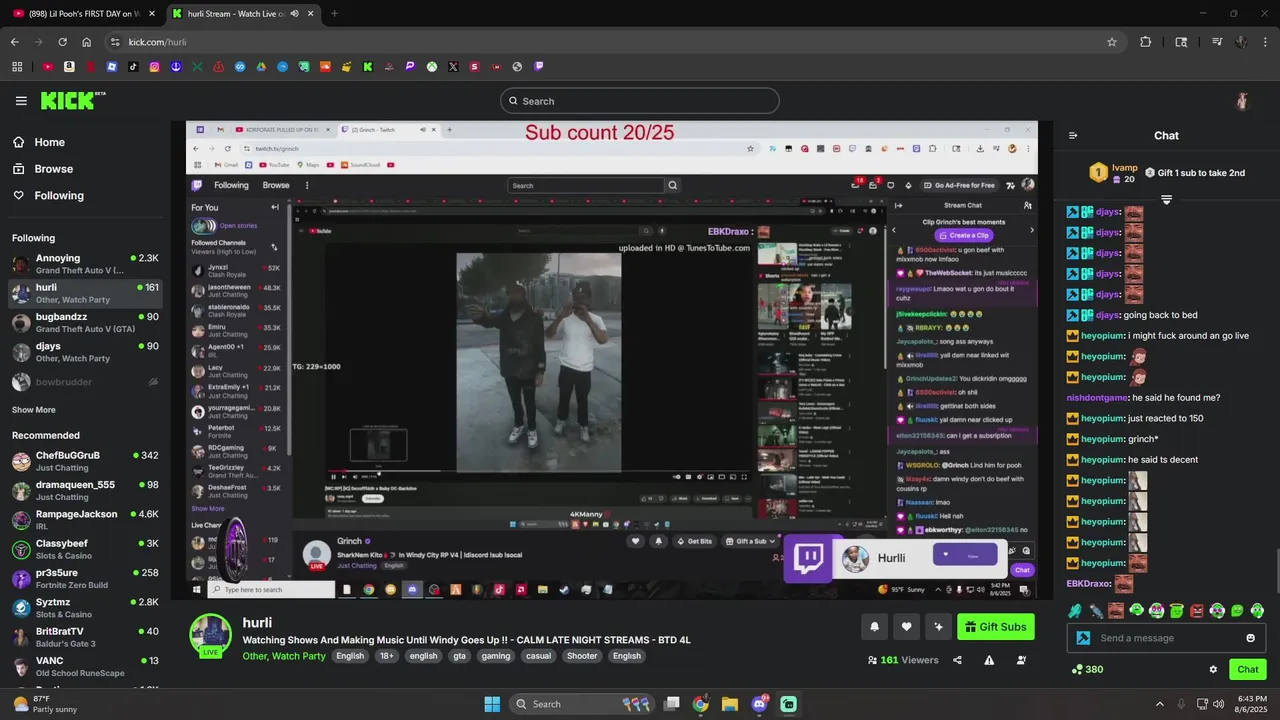Click the green Chat send button
This screenshot has height=720, width=1280.
[1248, 669]
